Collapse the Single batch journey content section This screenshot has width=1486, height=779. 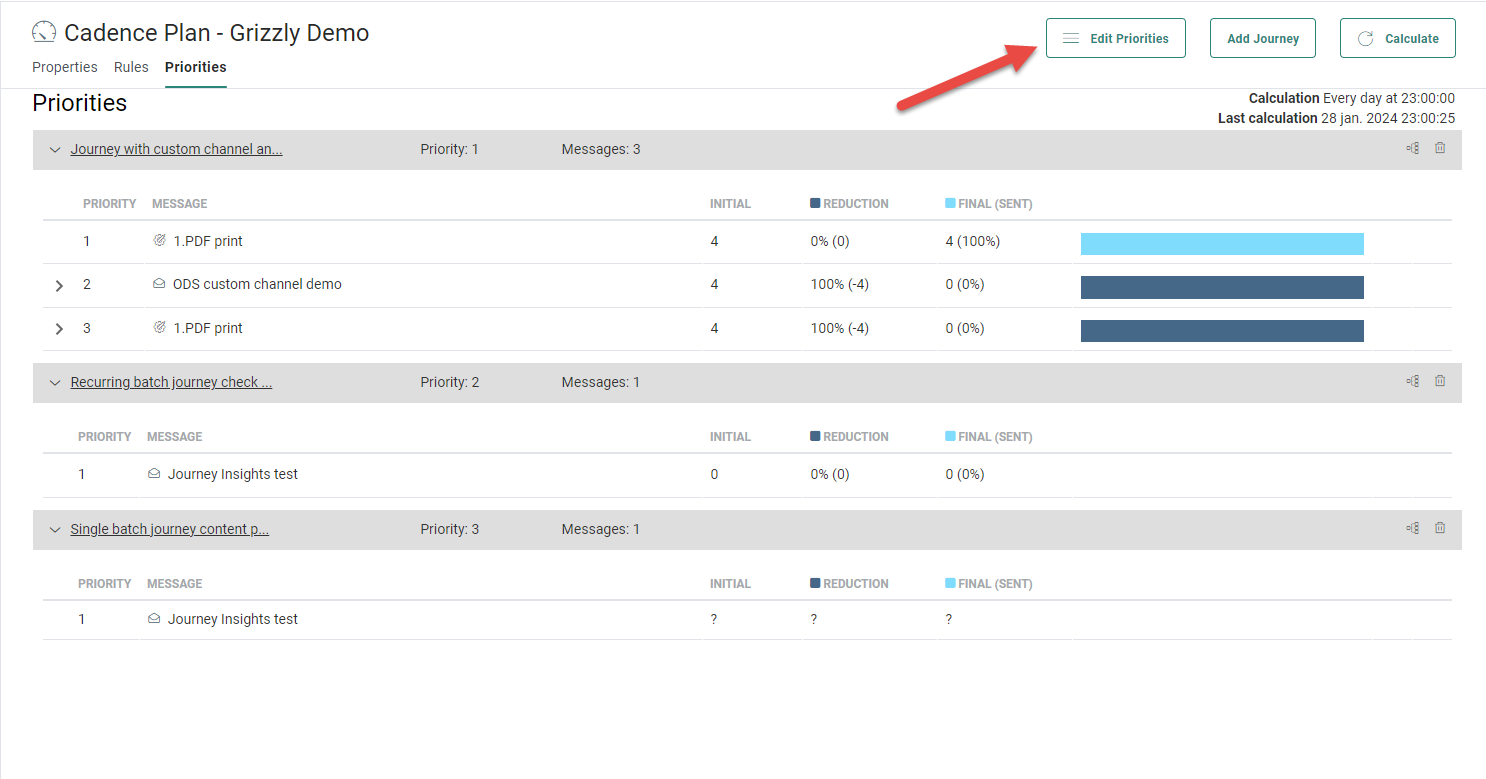55,530
